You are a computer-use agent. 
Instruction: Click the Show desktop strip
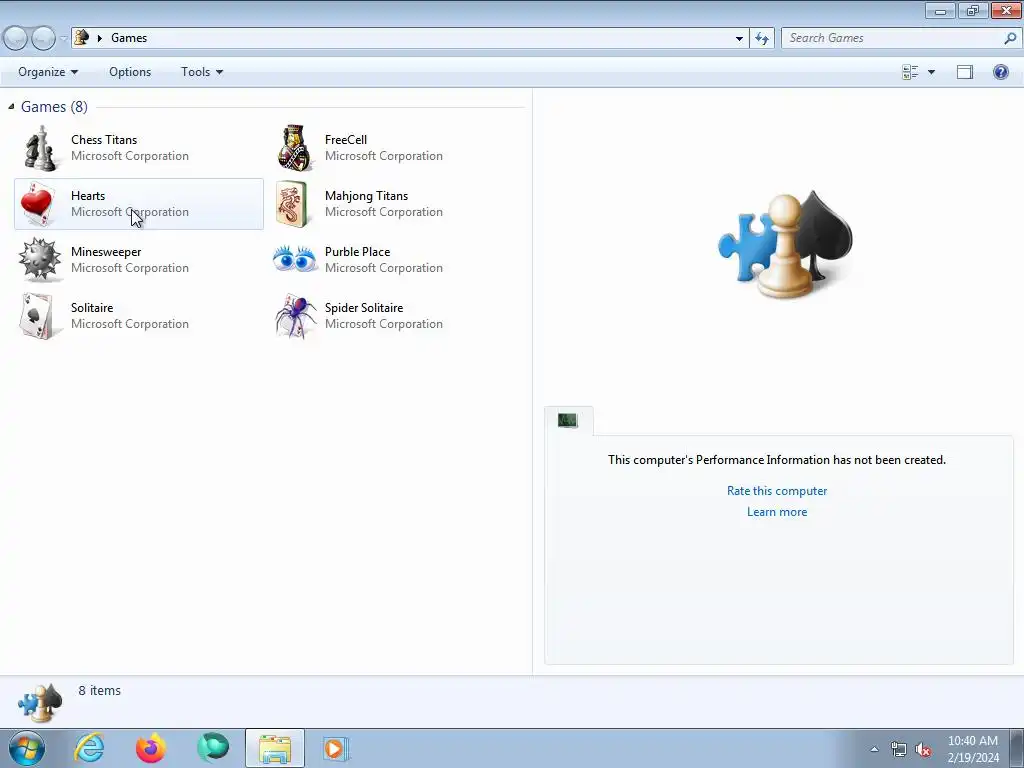pos(1017,748)
